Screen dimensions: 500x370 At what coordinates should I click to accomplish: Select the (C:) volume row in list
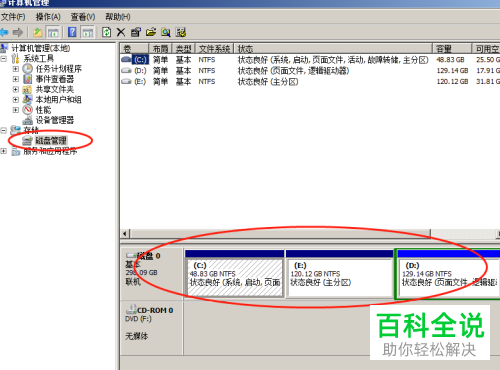pos(310,60)
